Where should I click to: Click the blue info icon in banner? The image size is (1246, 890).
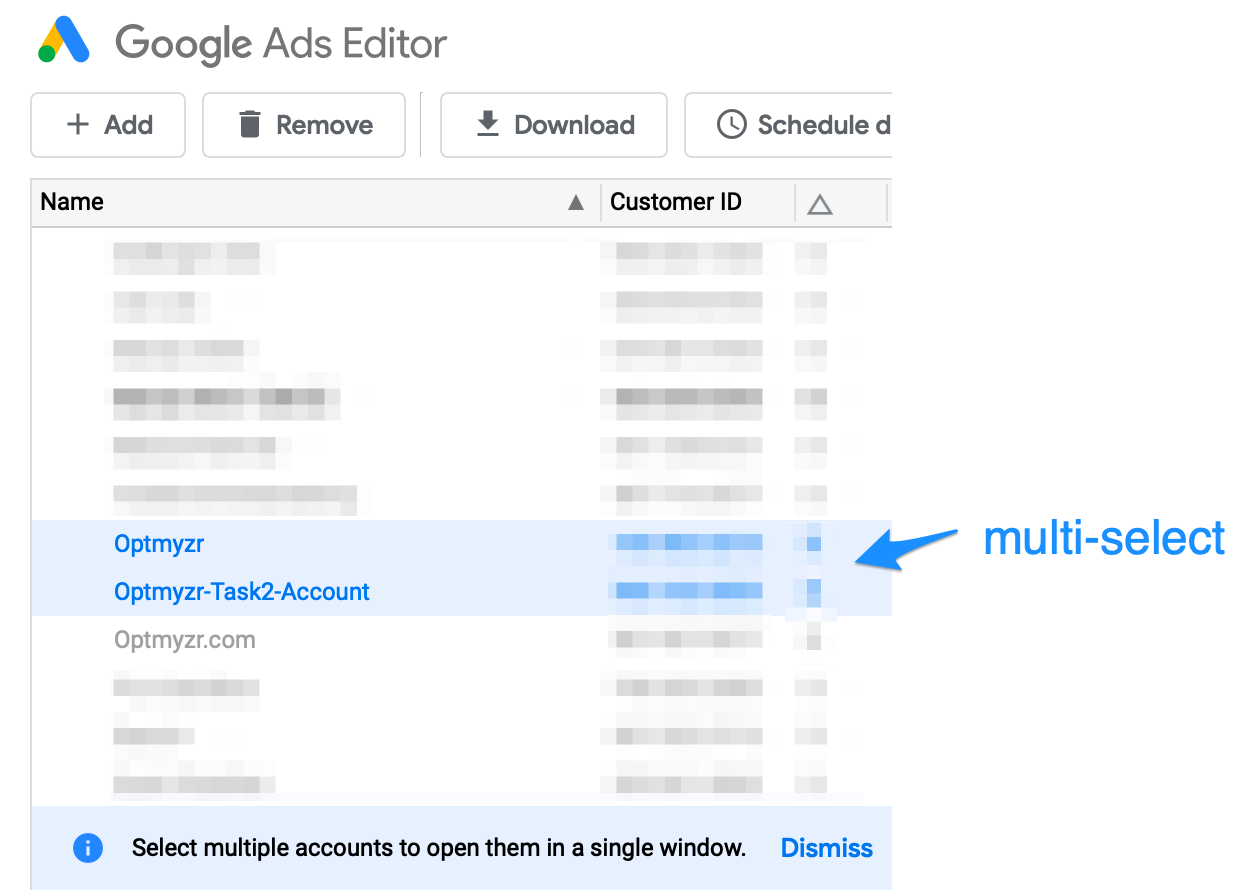[88, 848]
